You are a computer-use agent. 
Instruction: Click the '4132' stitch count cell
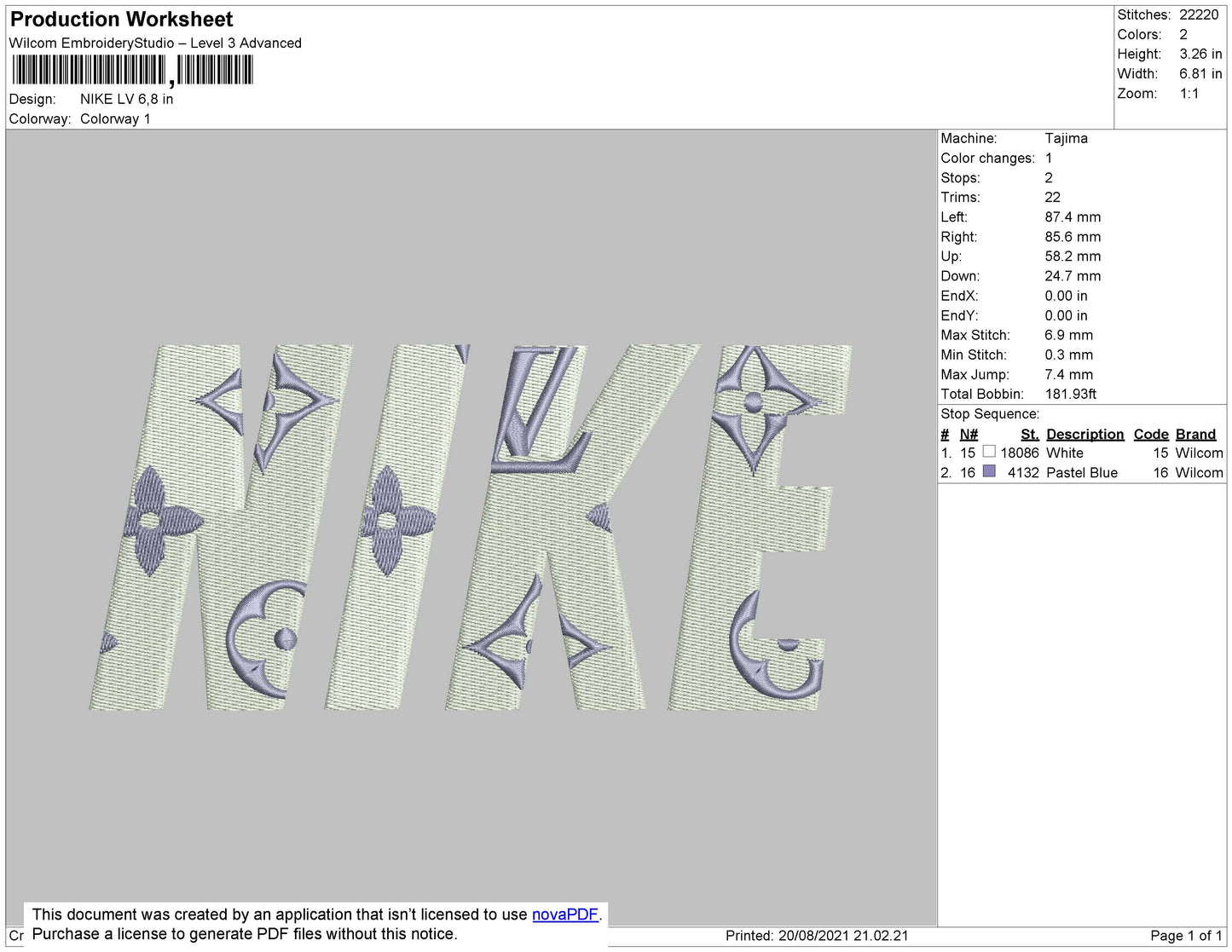[1023, 472]
